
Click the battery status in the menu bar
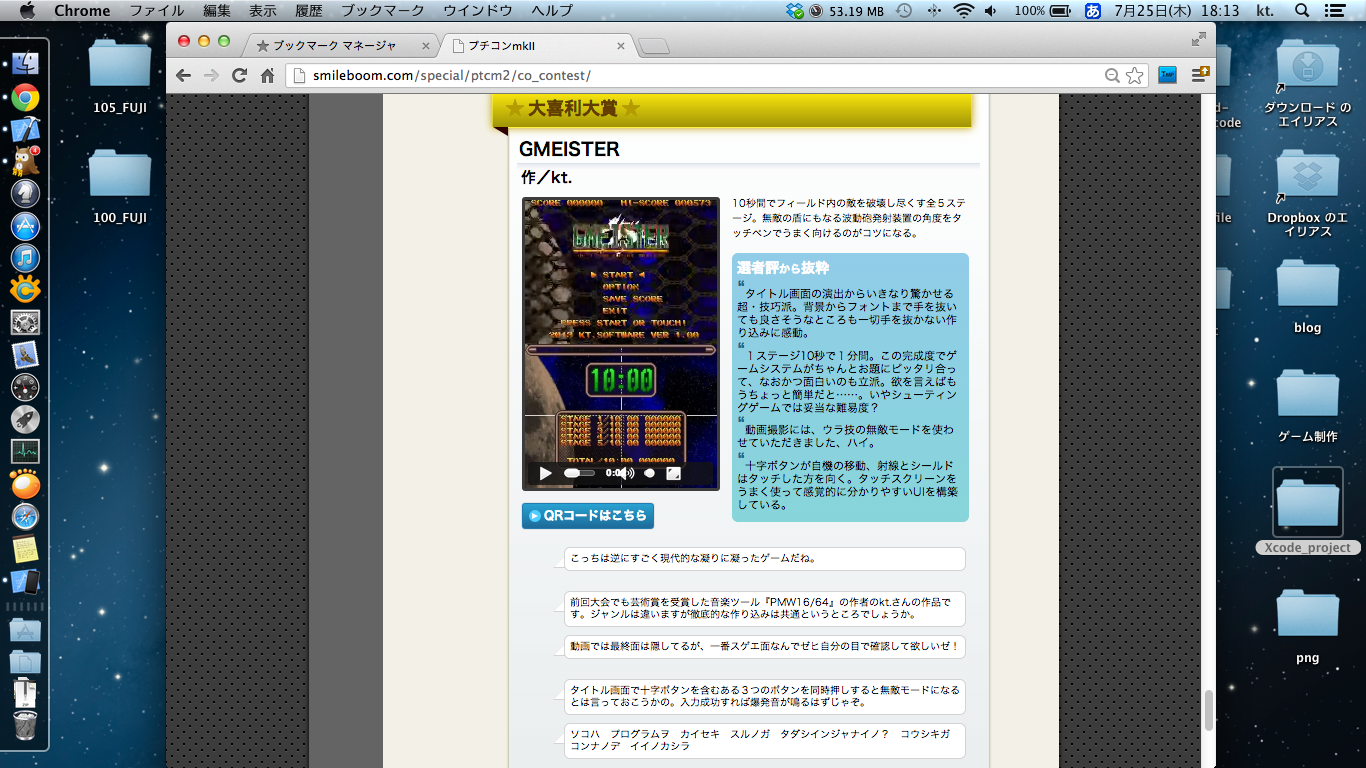point(1044,11)
